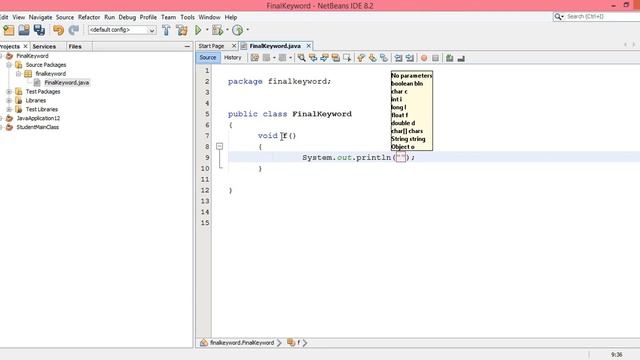Open the Team menu
The width and height of the screenshot is (640, 360).
click(168, 17)
